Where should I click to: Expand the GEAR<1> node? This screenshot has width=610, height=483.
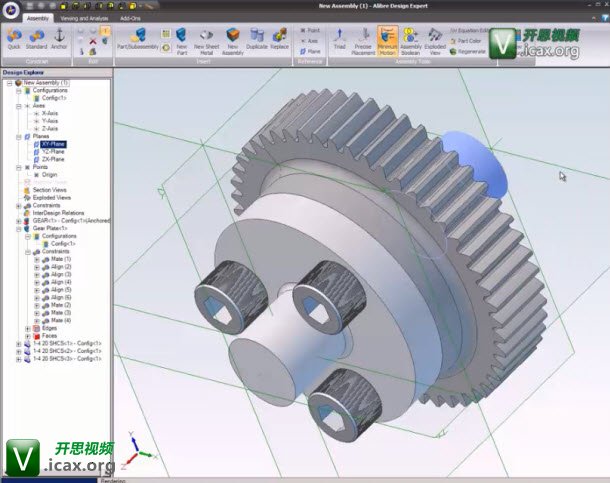pyautogui.click(x=18, y=221)
